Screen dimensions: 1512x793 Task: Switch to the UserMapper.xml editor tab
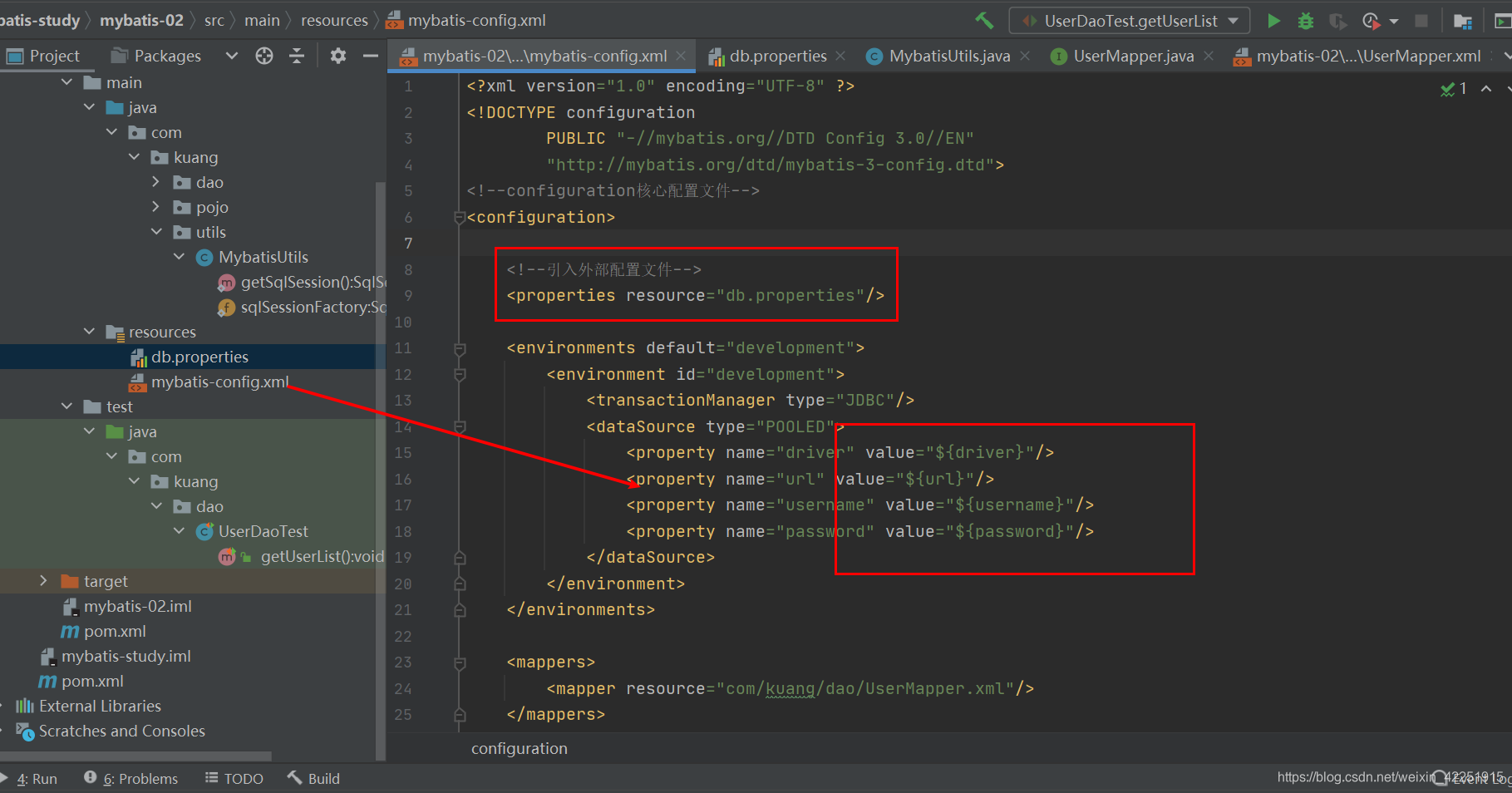click(1367, 56)
